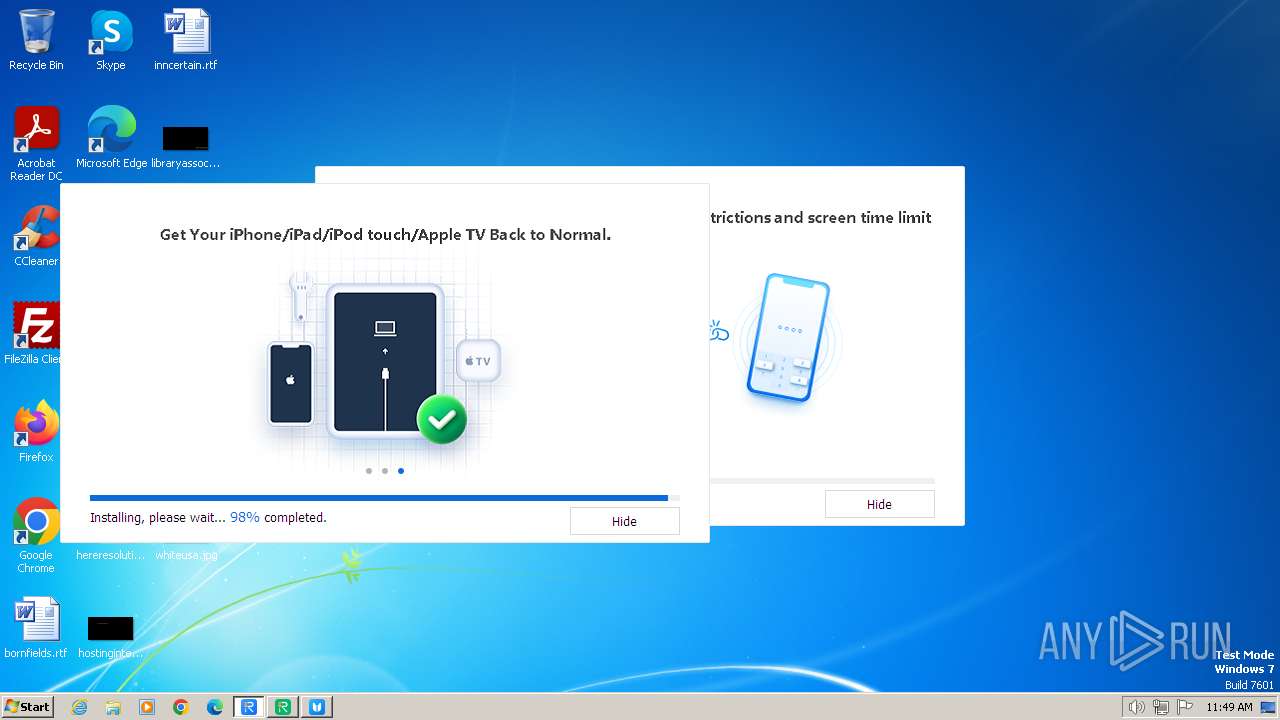Open Windows Media Player from the taskbar
Image resolution: width=1280 pixels, height=720 pixels.
[x=147, y=707]
